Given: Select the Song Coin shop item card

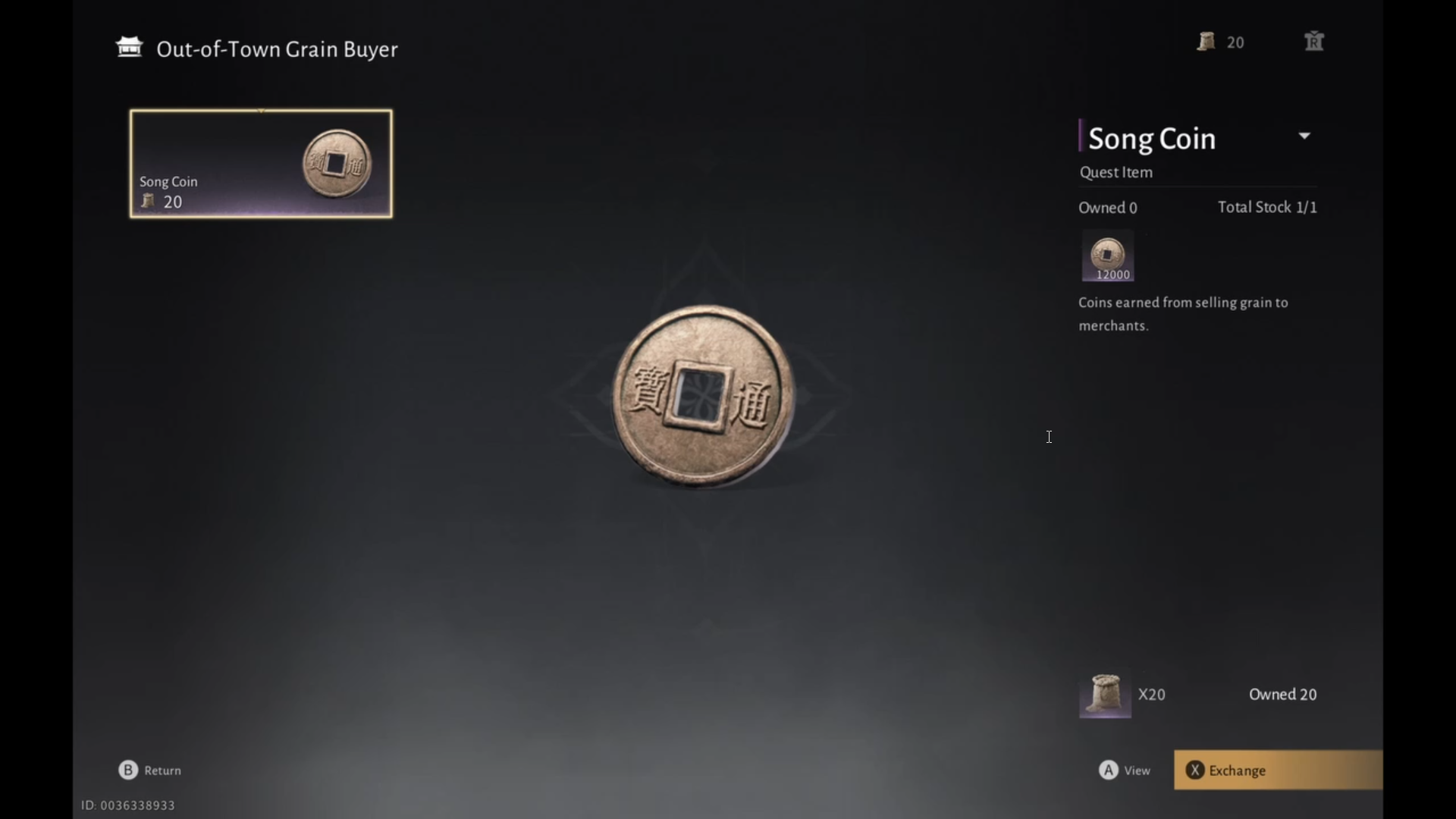Looking at the screenshot, I should (261, 164).
